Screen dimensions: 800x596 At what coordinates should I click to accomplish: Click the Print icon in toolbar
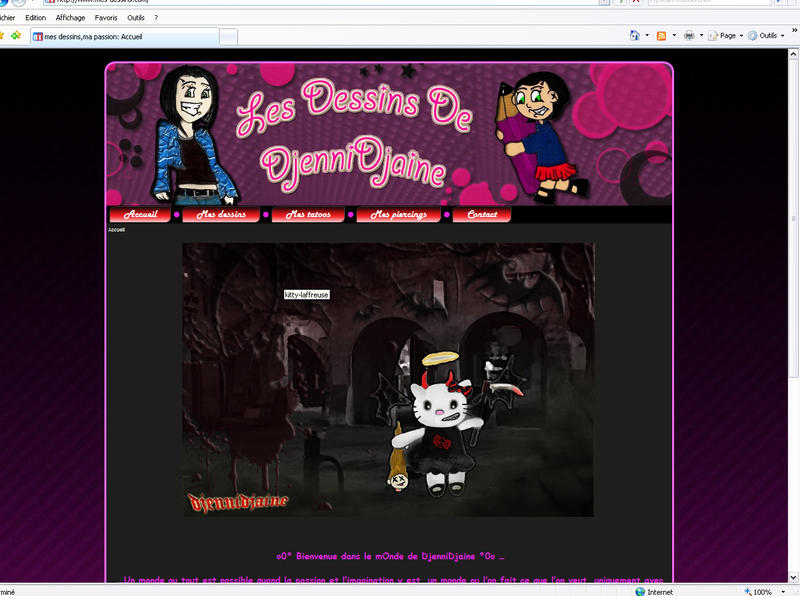point(689,35)
